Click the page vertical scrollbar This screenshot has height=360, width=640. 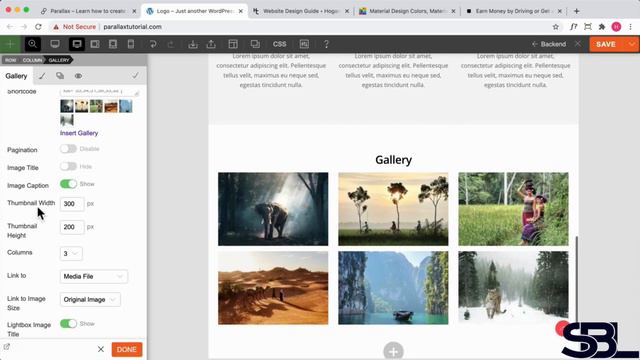(x=577, y=278)
